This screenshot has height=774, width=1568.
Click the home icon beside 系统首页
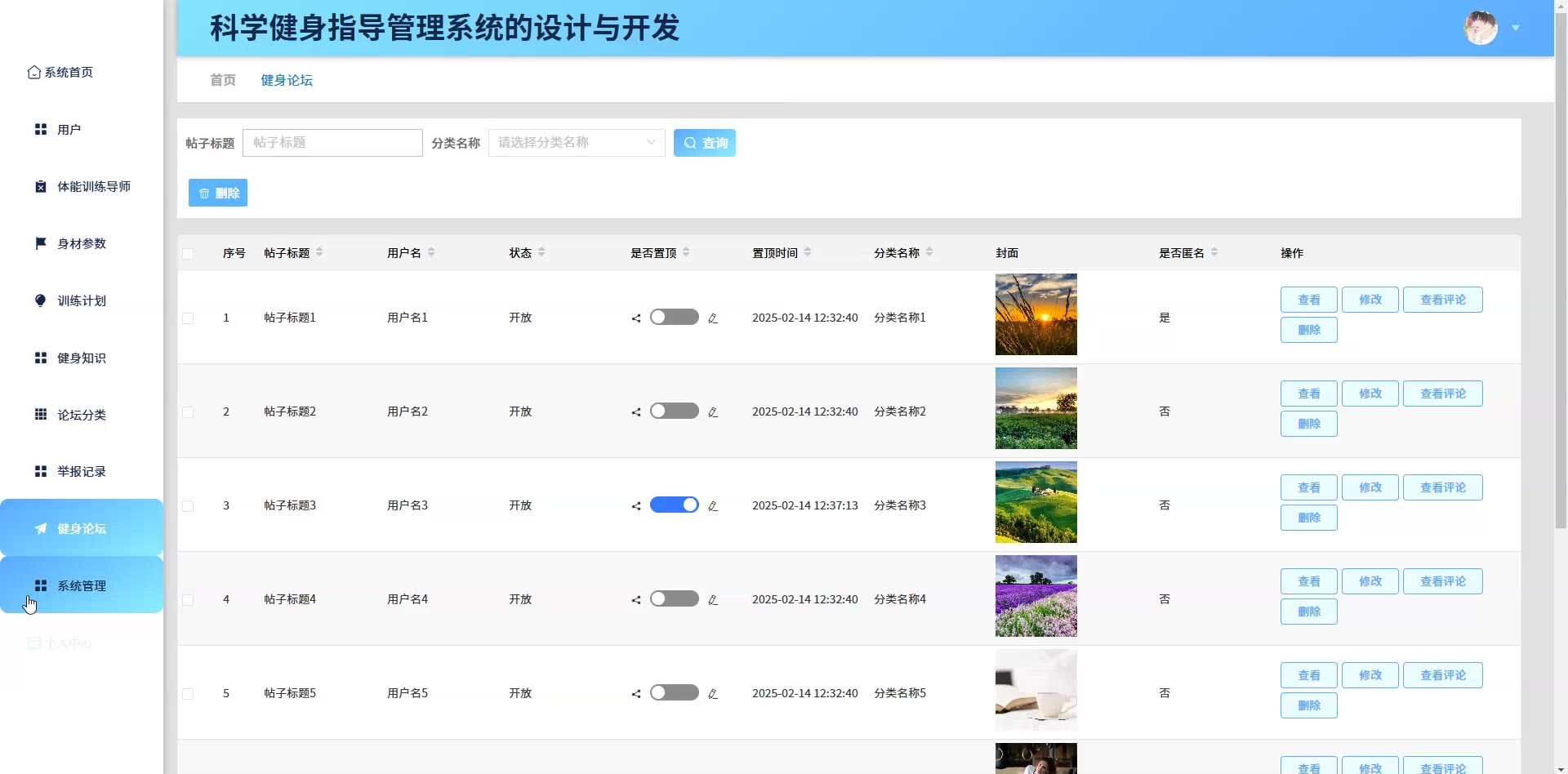click(x=33, y=73)
